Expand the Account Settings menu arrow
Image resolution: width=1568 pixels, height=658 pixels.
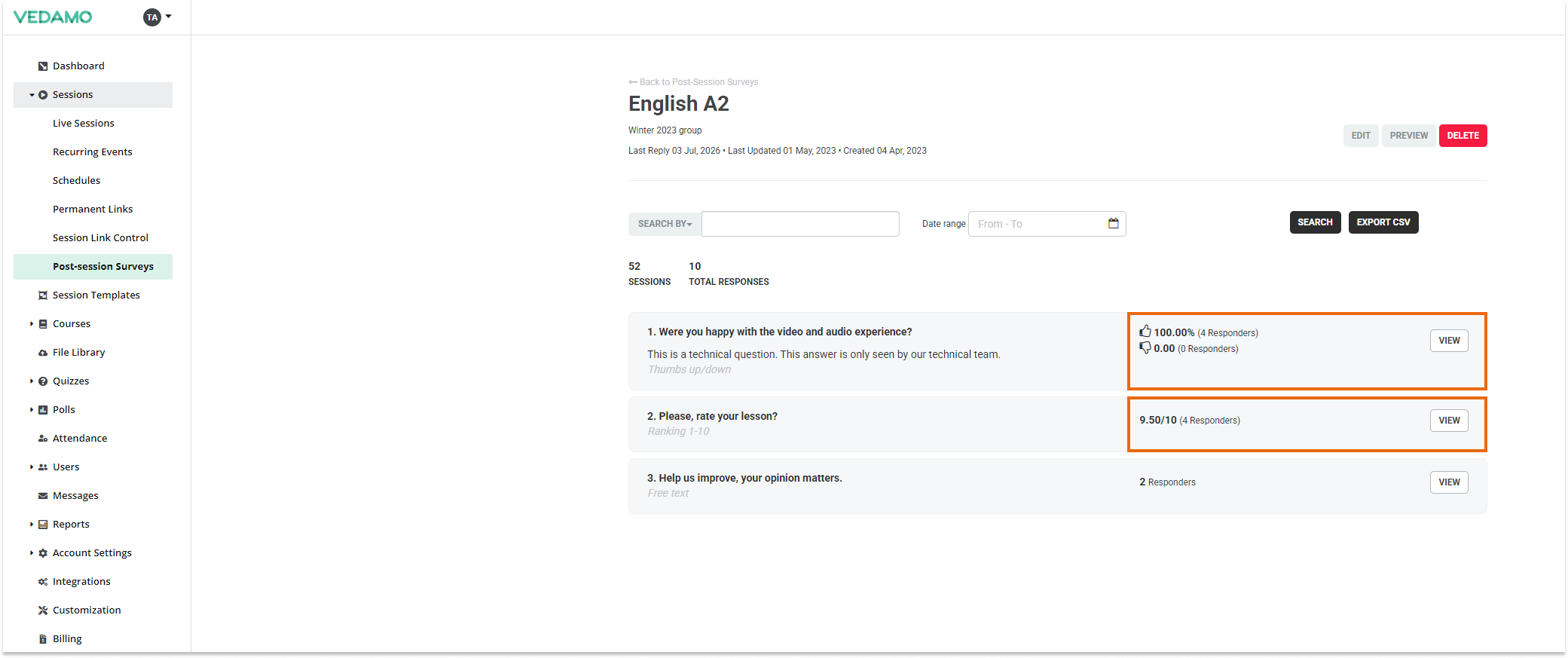click(x=32, y=553)
